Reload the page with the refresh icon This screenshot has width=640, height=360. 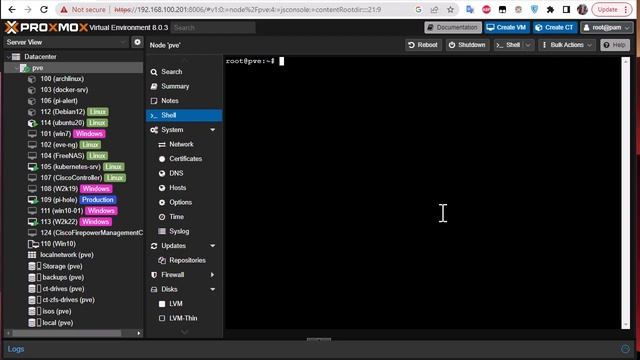click(44, 9)
